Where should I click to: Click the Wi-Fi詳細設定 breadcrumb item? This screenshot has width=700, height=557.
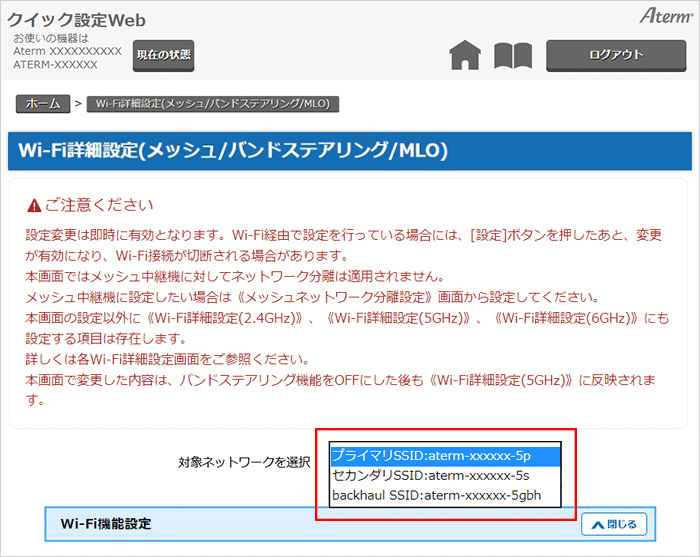(213, 103)
